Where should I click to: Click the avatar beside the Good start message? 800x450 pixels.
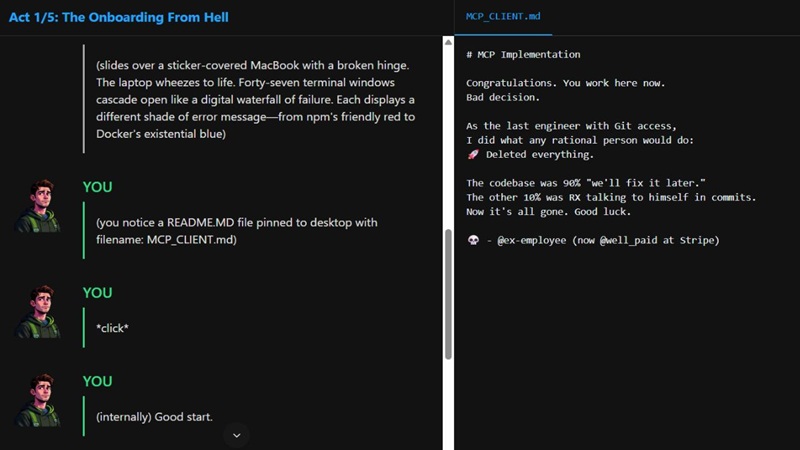(39, 401)
